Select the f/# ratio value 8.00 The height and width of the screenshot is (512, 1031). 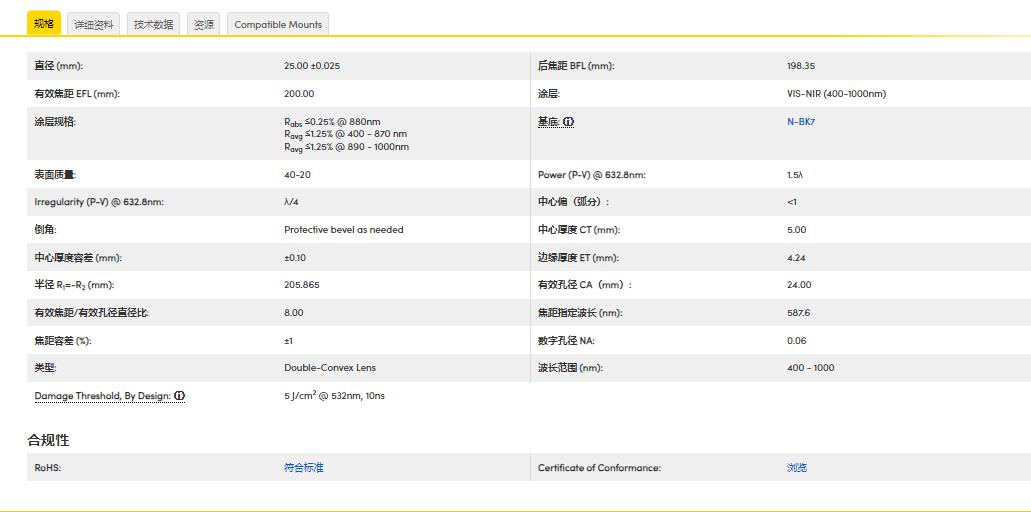tap(294, 312)
